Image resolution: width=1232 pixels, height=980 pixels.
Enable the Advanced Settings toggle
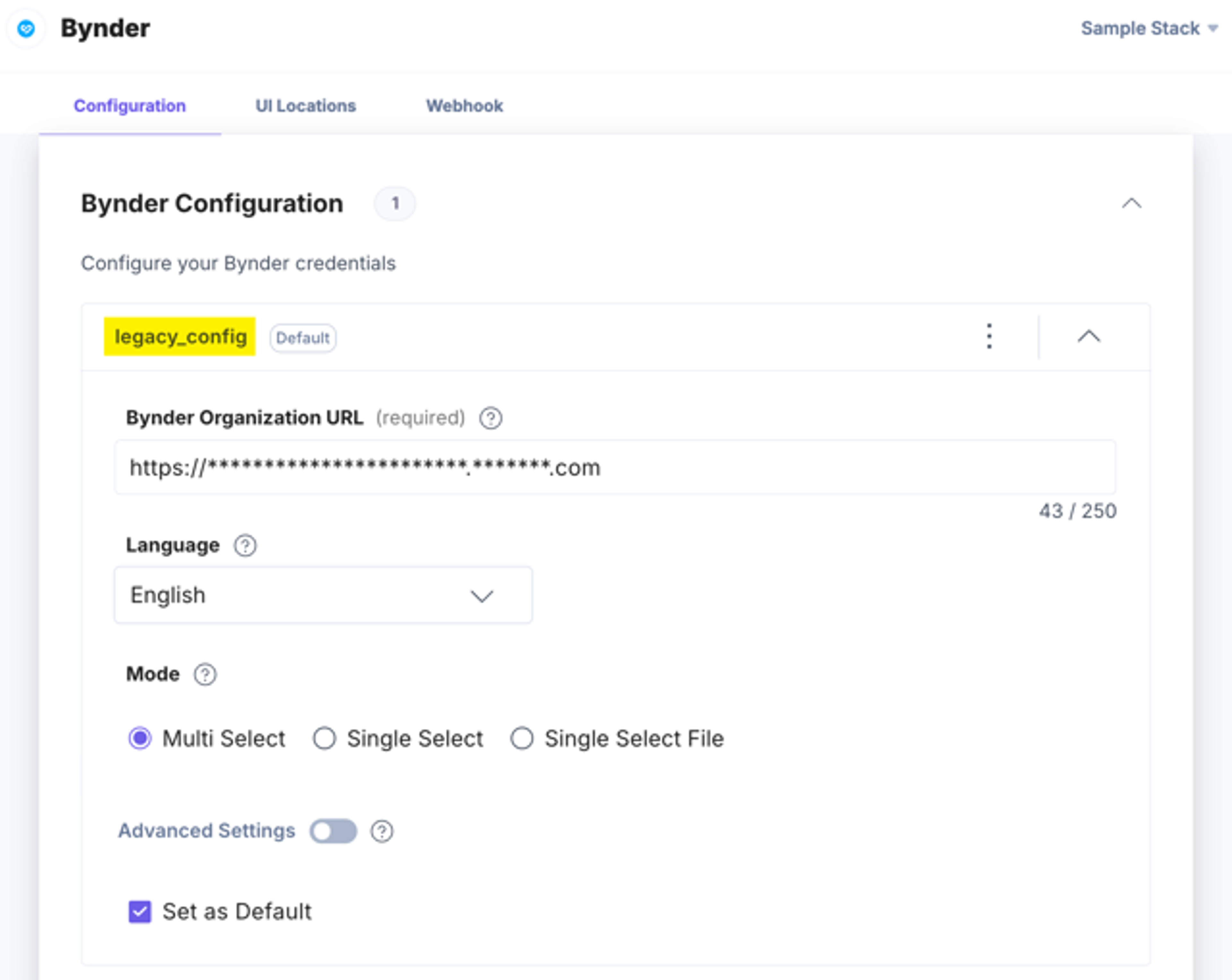point(334,831)
